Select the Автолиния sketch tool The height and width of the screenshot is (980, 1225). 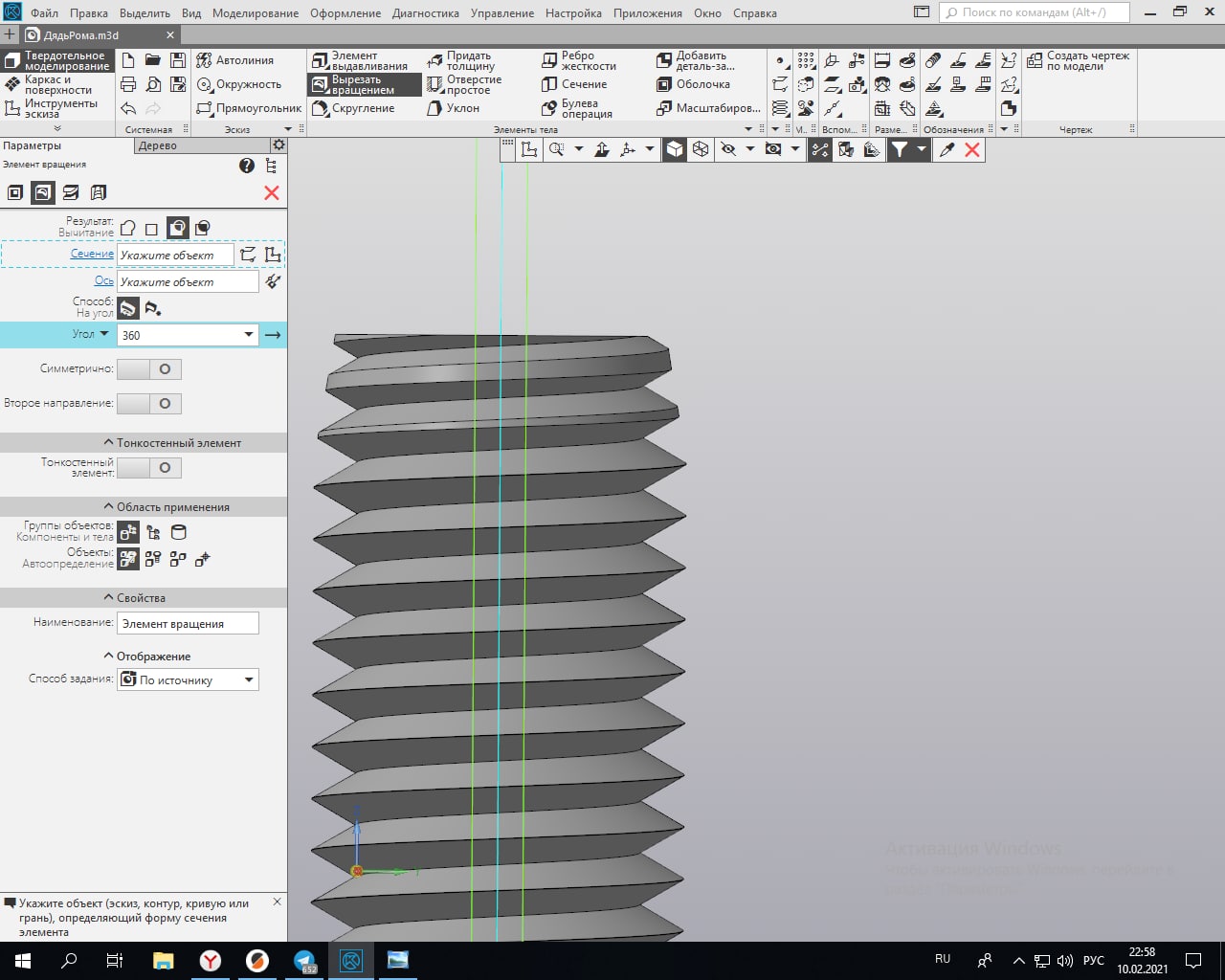pyautogui.click(x=235, y=60)
